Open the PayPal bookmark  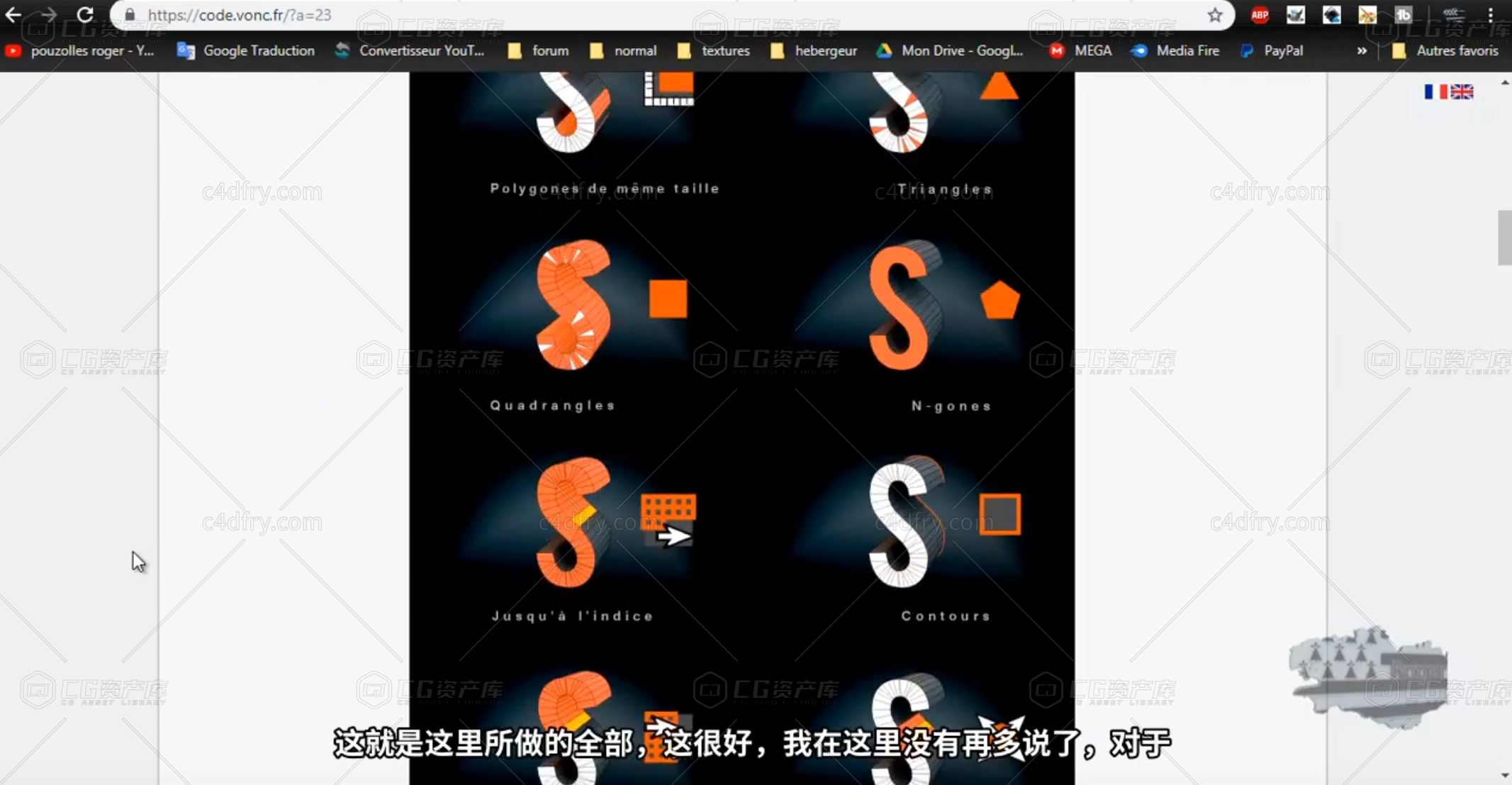(1272, 50)
